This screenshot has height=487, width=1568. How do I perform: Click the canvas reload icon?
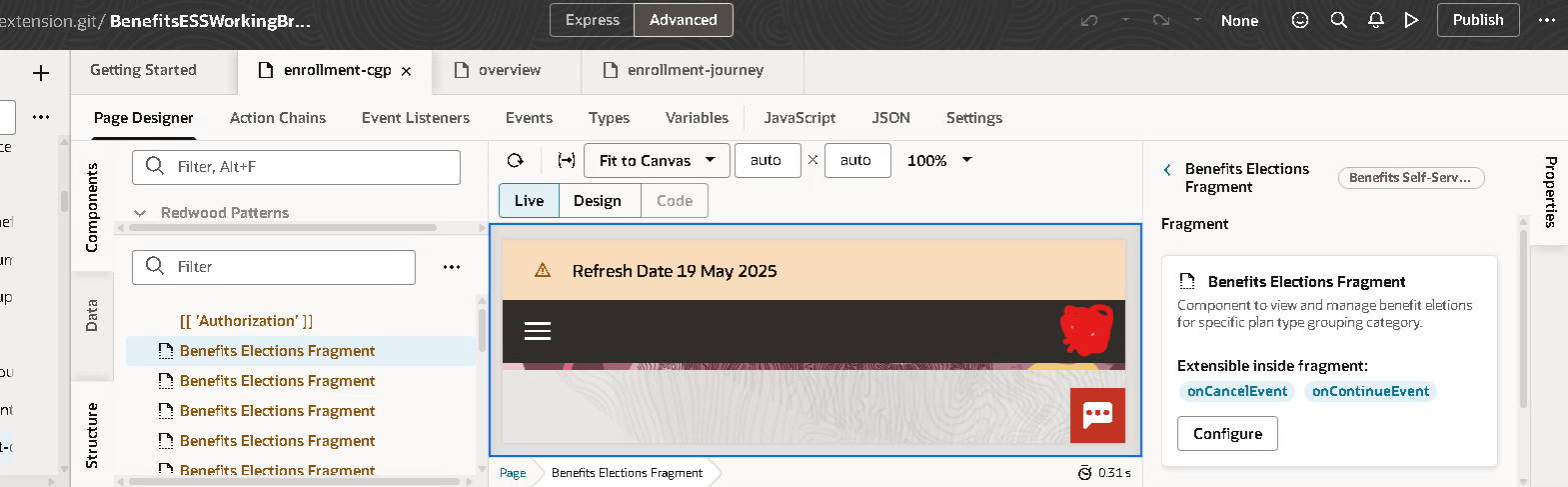516,160
